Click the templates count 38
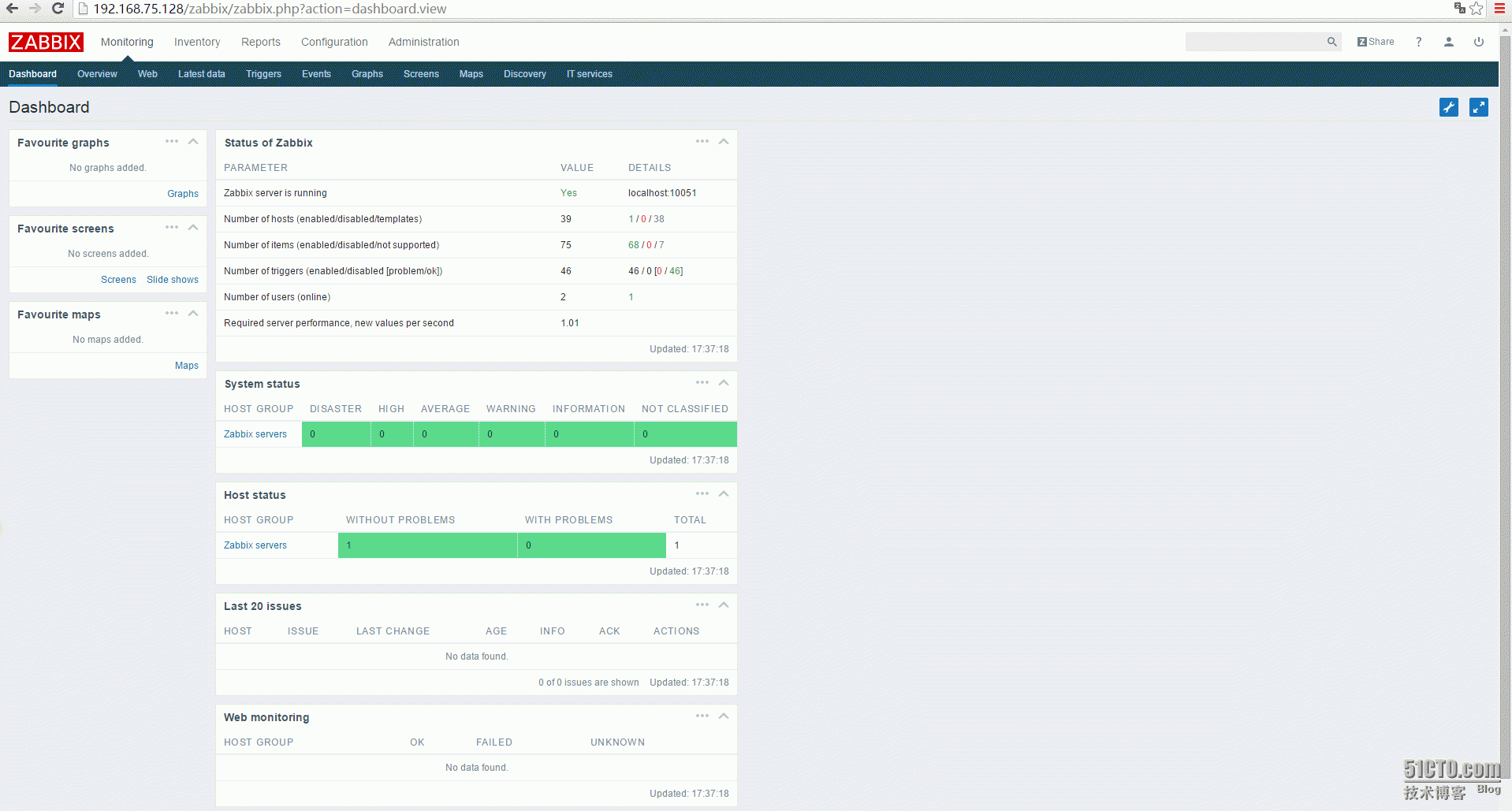The width and height of the screenshot is (1512, 811). 659,219
